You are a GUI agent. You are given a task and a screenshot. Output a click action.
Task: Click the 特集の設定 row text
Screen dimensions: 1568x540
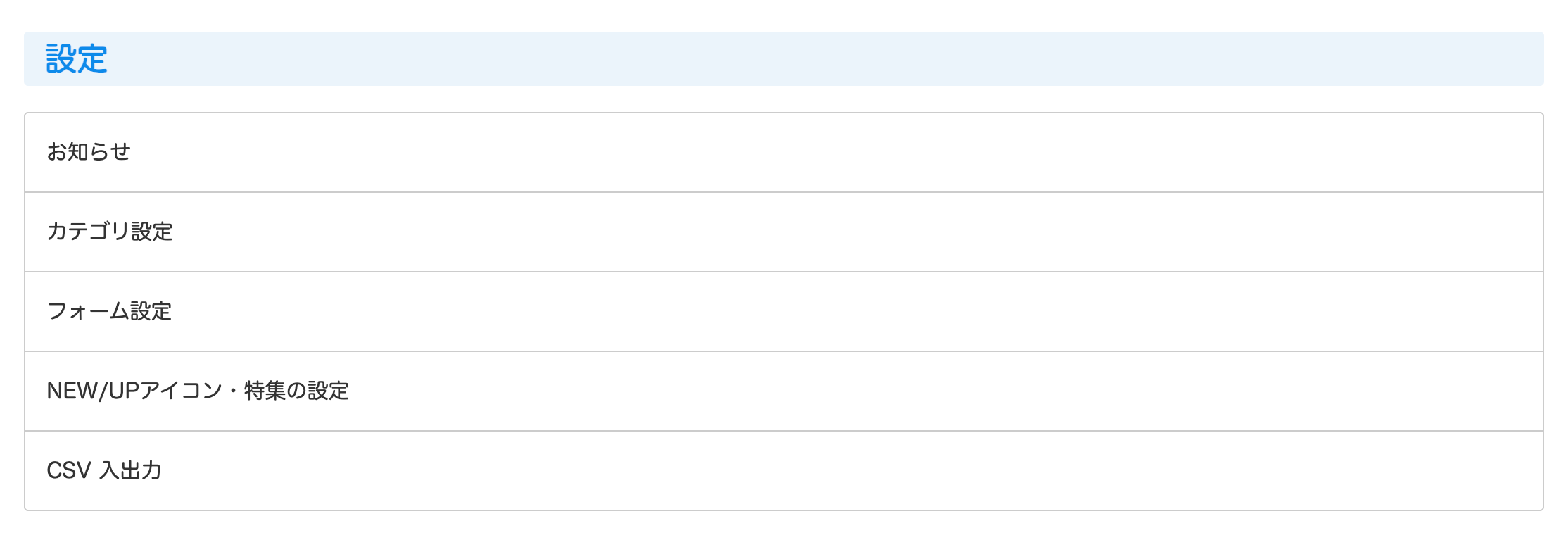[x=296, y=391]
